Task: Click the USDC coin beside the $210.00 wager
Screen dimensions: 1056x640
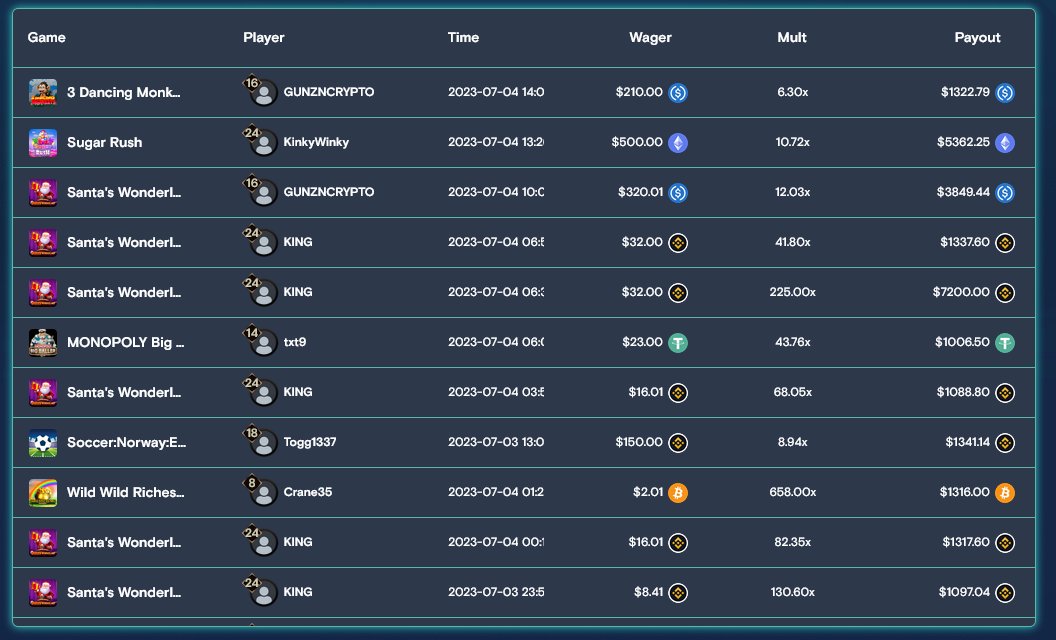Action: 678,92
